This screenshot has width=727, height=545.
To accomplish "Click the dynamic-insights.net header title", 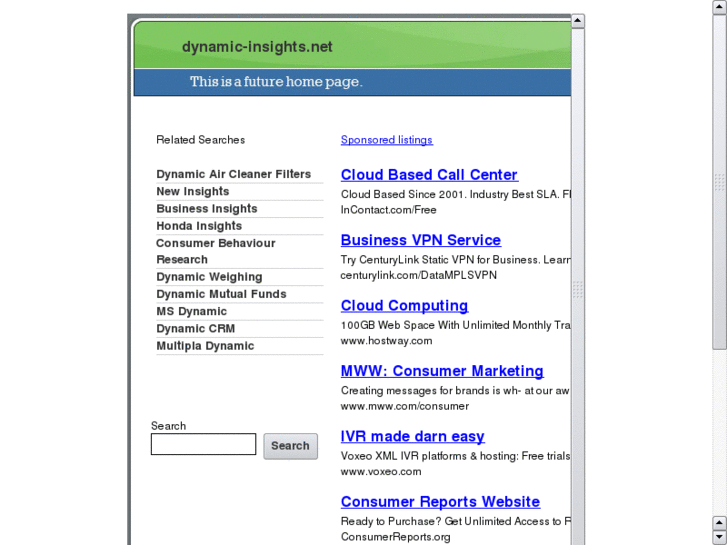I will [x=257, y=46].
